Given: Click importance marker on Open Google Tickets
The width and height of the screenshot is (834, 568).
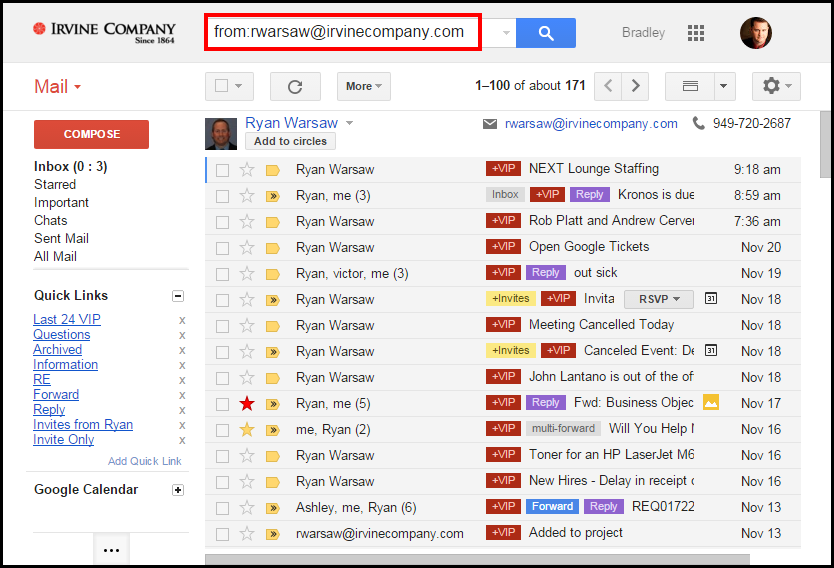Looking at the screenshot, I should pyautogui.click(x=273, y=248).
